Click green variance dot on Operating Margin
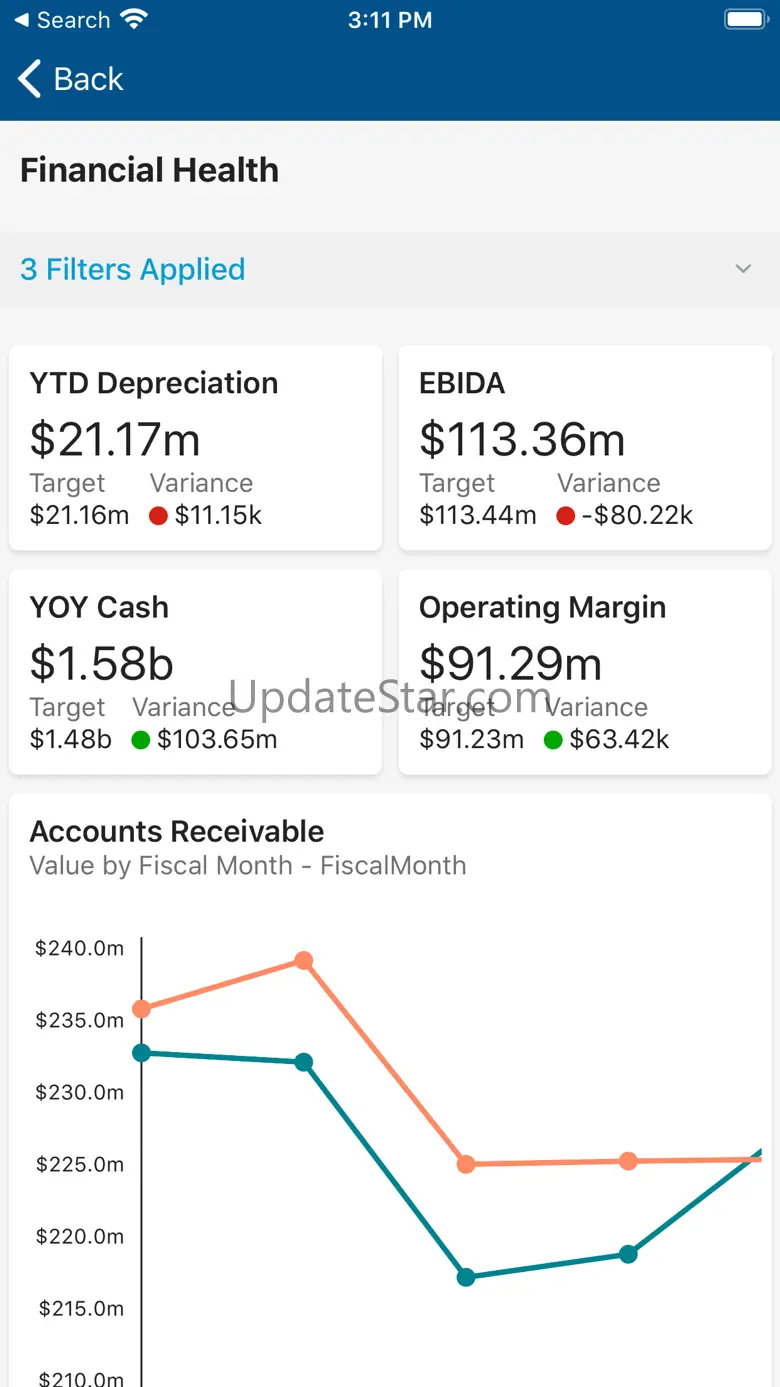This screenshot has width=780, height=1387. 553,740
